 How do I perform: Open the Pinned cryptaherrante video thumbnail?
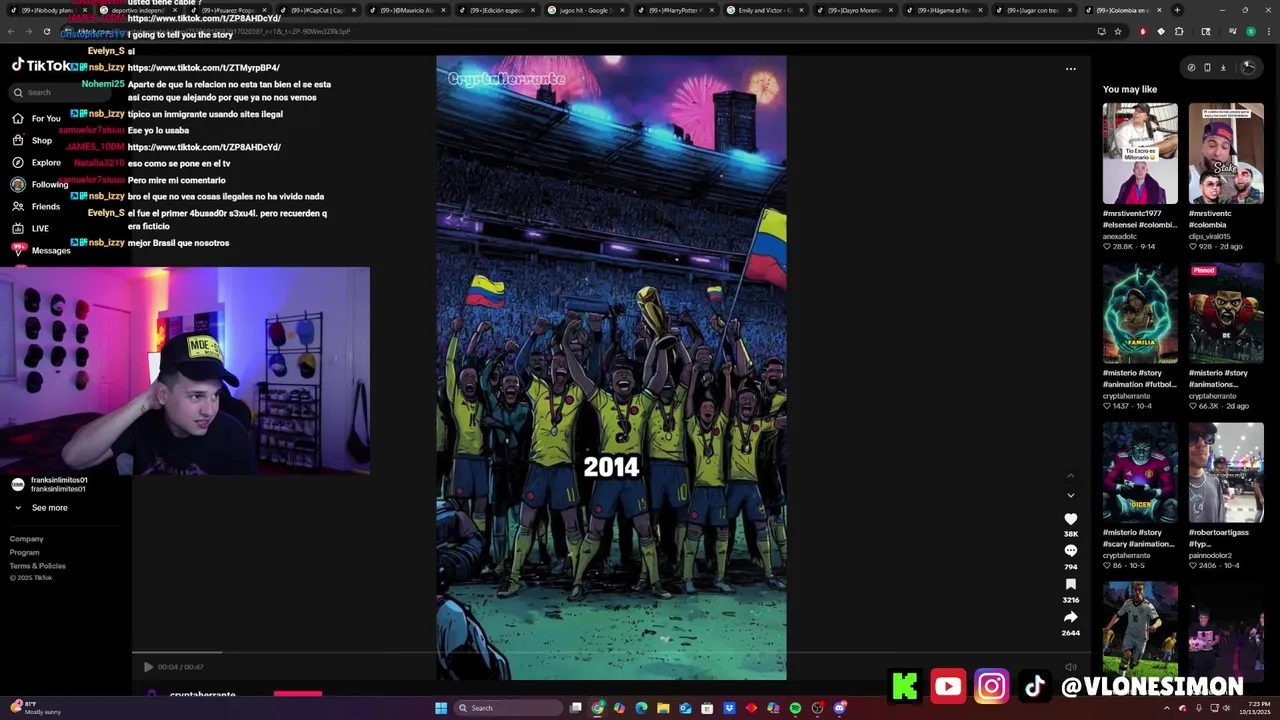(x=1226, y=313)
